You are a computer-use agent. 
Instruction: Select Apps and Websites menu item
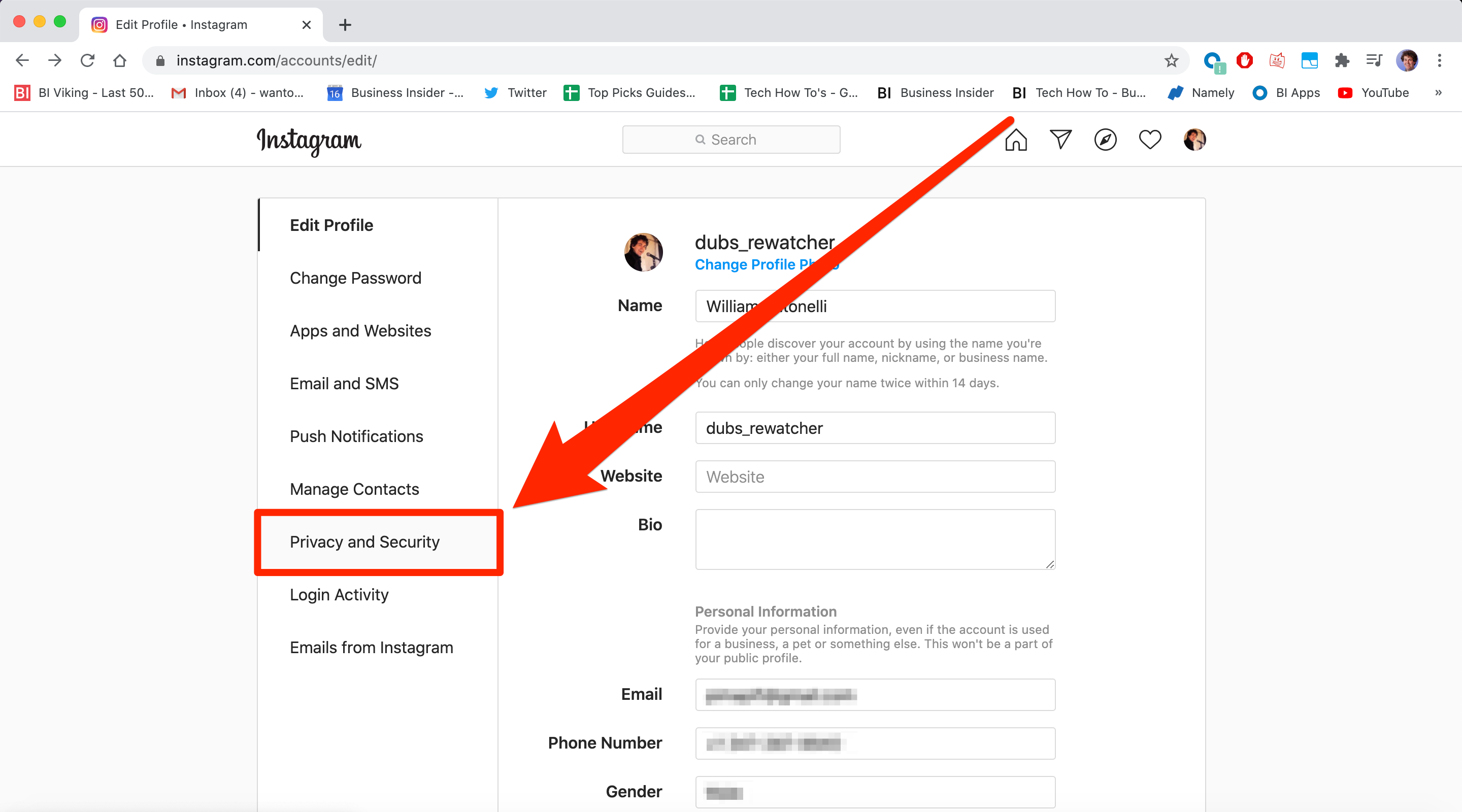(x=362, y=330)
